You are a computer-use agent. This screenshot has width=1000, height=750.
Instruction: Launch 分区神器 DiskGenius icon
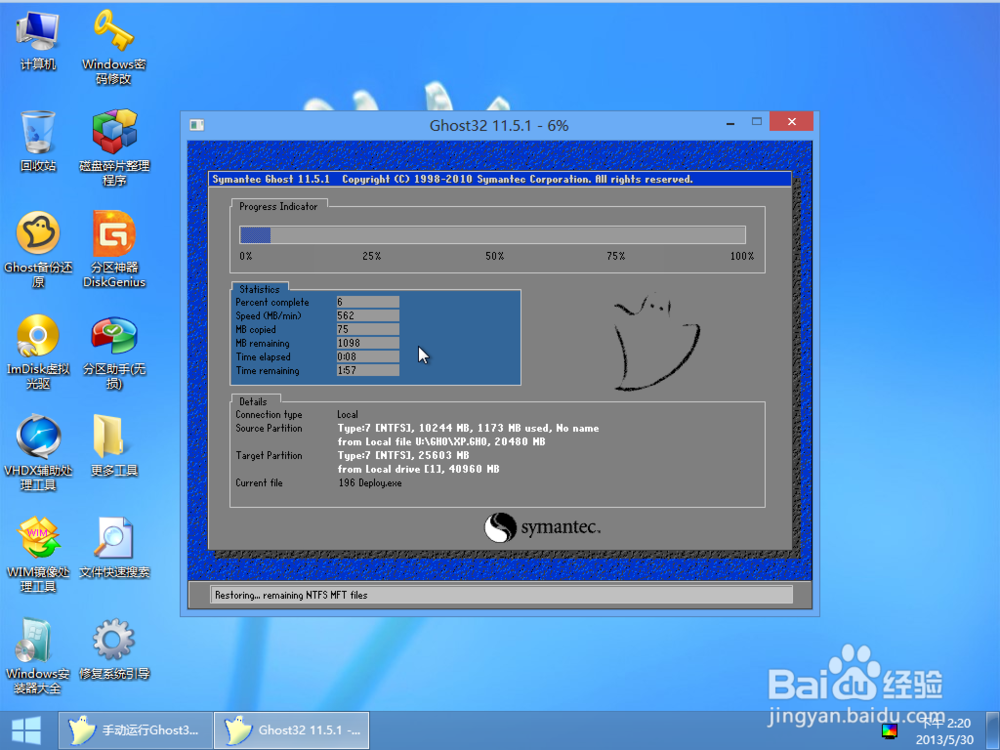click(x=114, y=249)
